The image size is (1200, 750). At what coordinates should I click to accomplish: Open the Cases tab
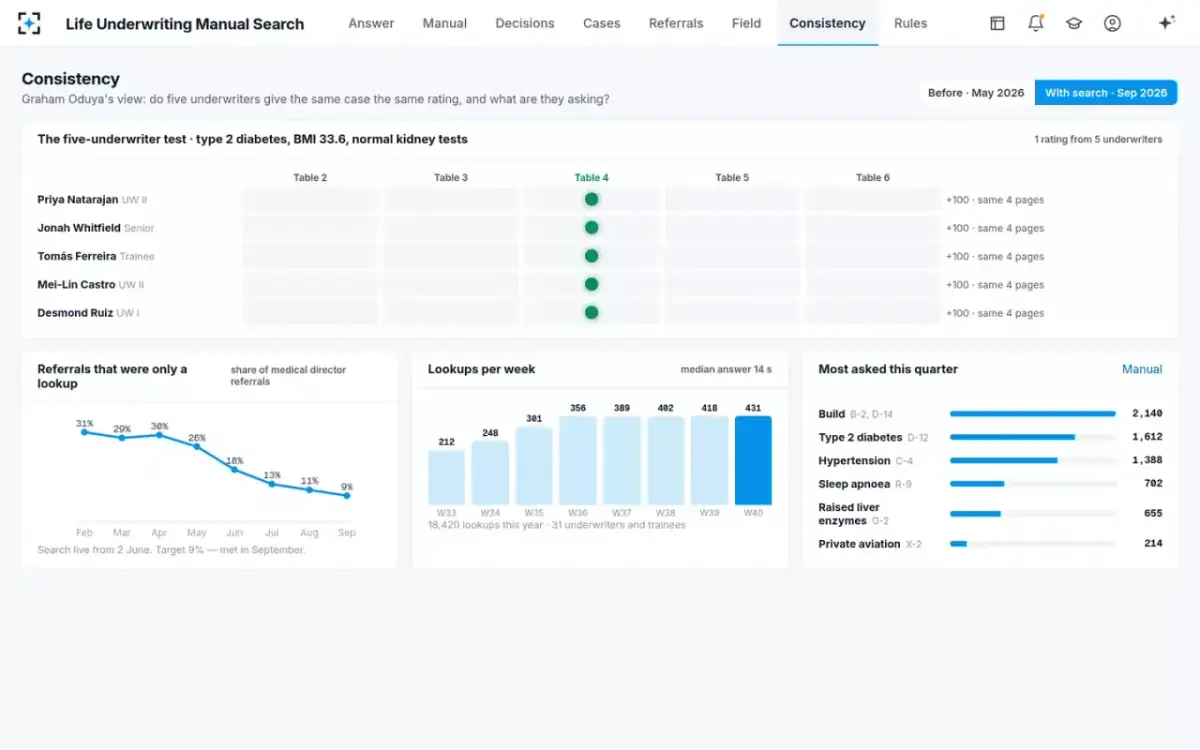[x=602, y=23]
